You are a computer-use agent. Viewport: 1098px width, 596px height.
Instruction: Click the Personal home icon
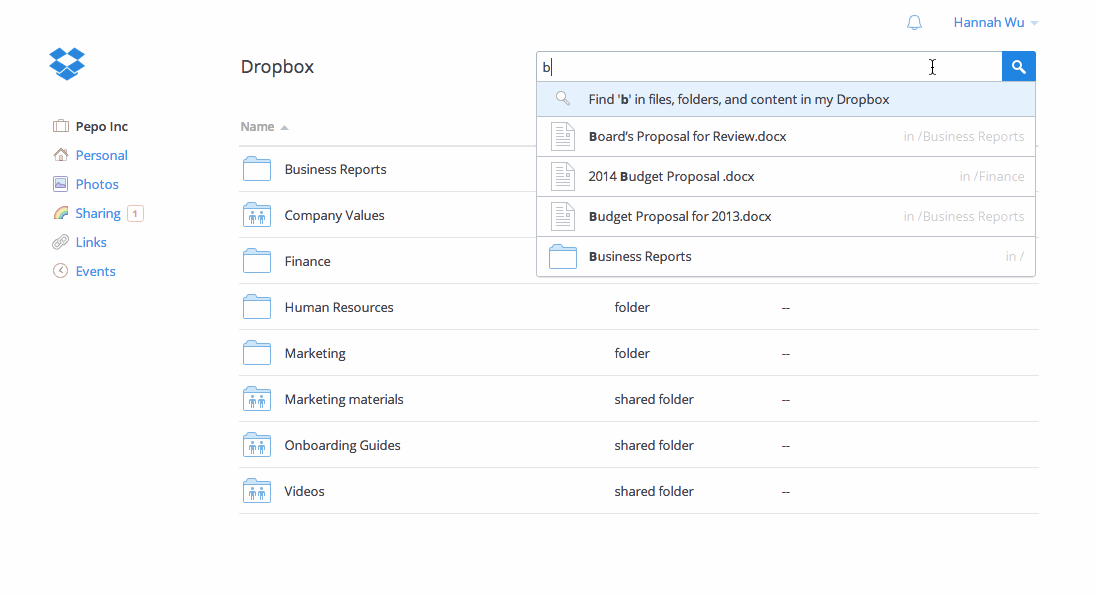tap(61, 155)
